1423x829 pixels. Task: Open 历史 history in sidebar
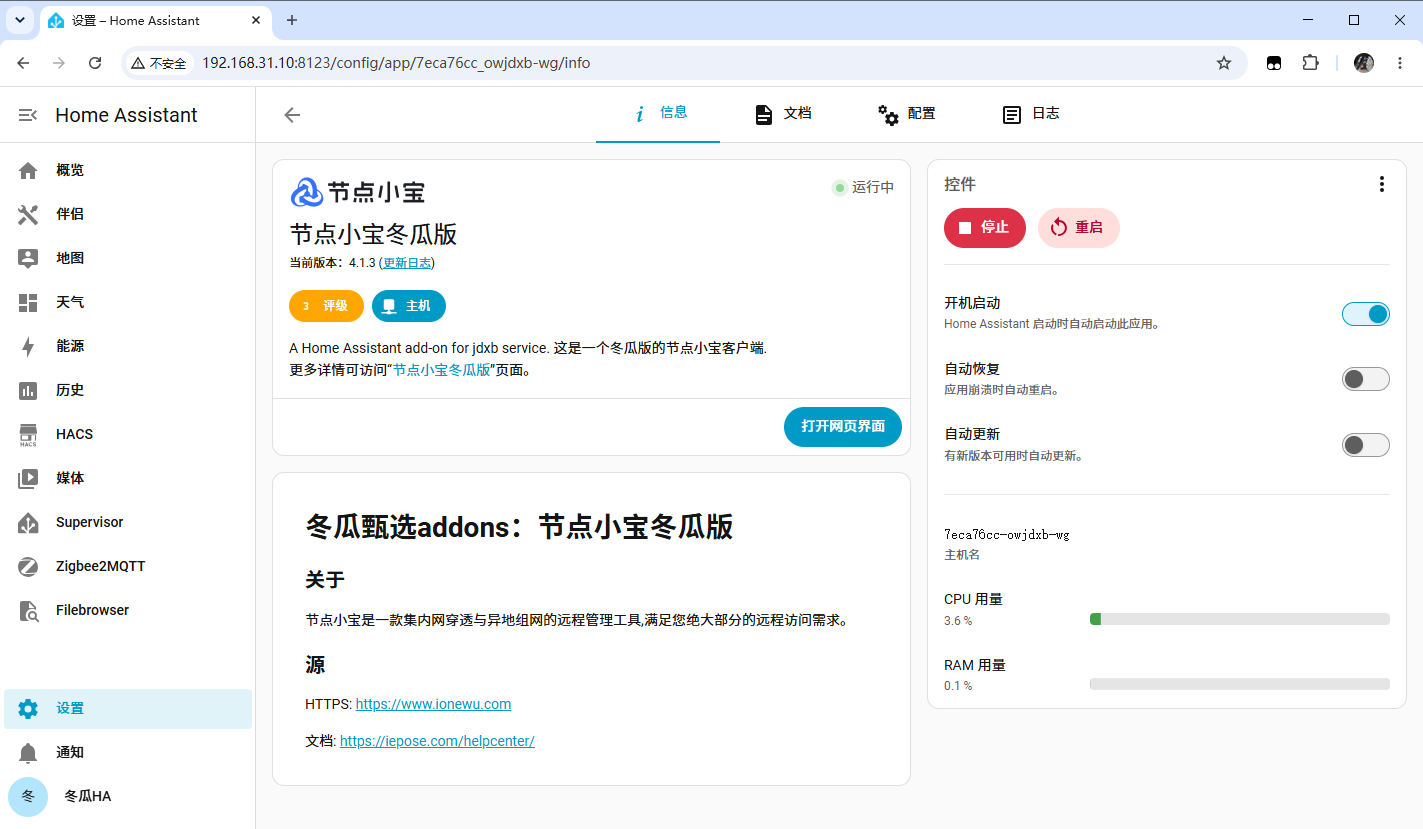128,390
